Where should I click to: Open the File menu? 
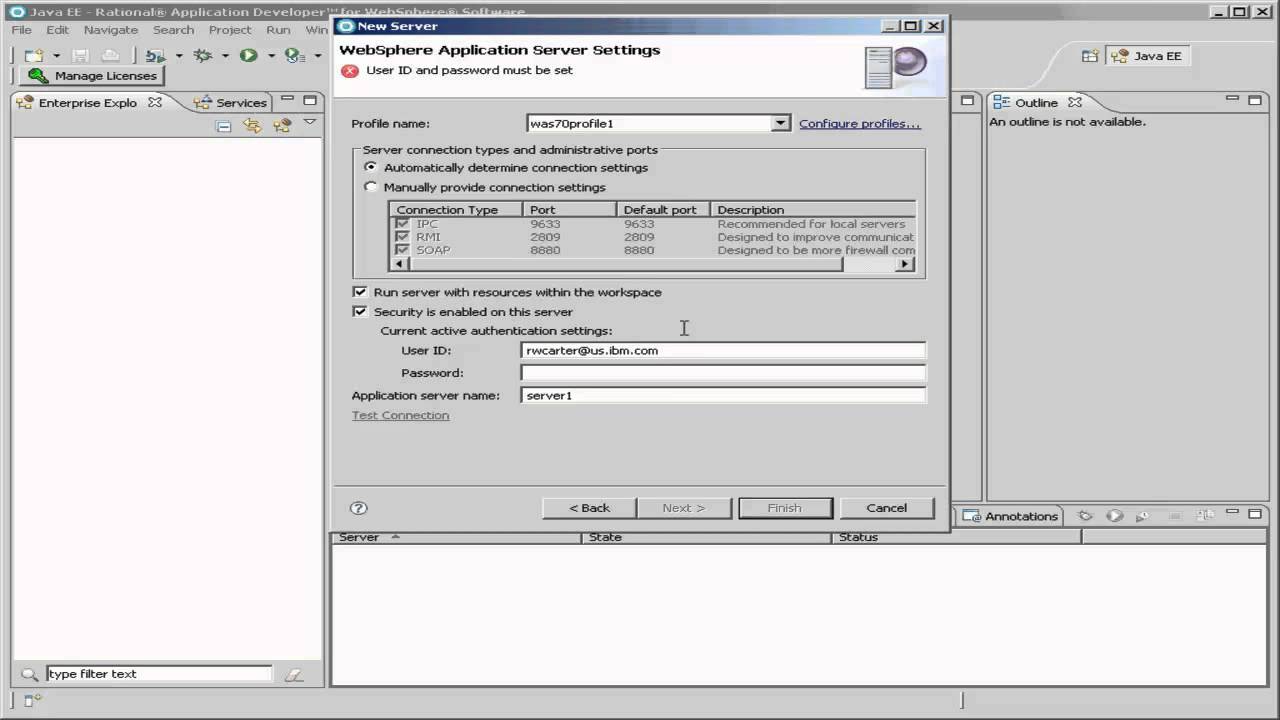(21, 30)
